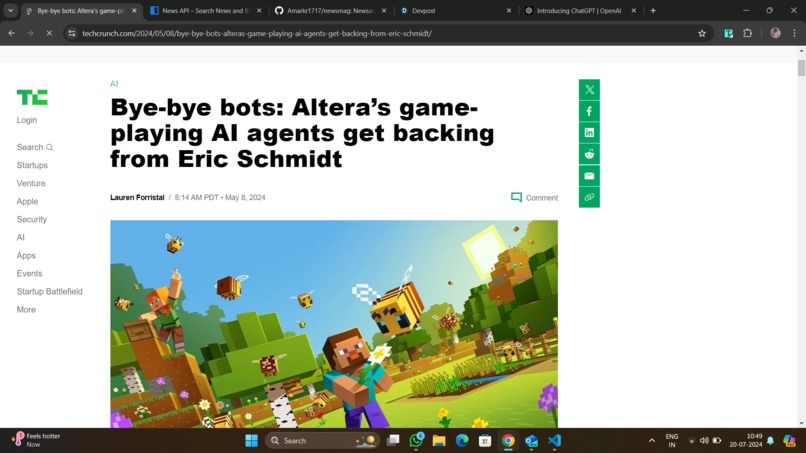Open Startup Battlefield section

(x=49, y=291)
